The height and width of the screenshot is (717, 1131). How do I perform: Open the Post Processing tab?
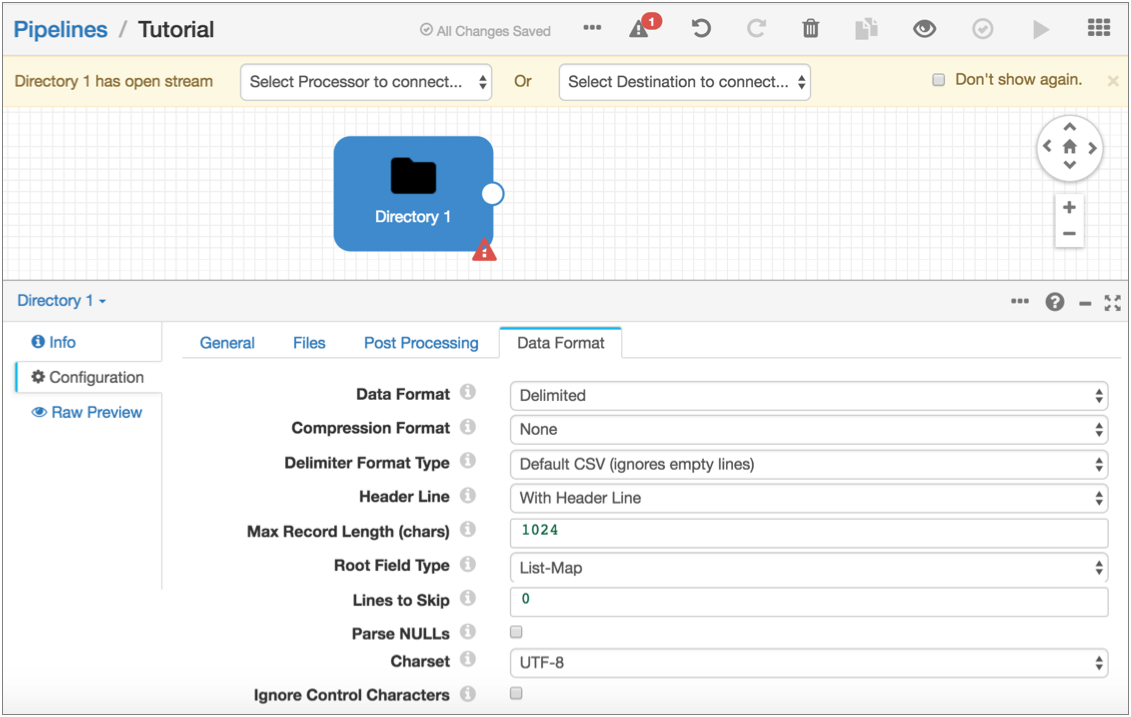click(x=421, y=343)
